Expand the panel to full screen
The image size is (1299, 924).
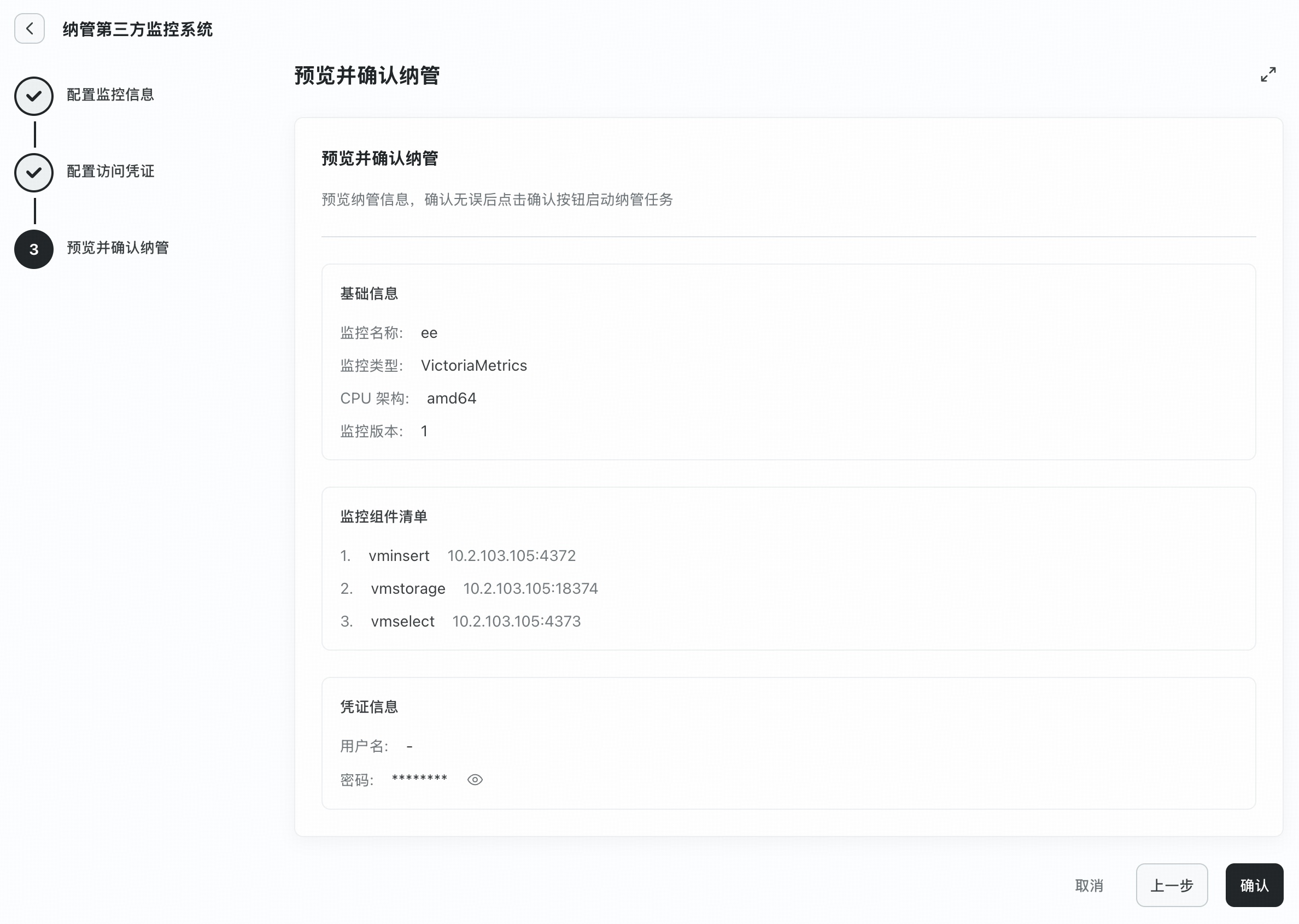[1268, 74]
